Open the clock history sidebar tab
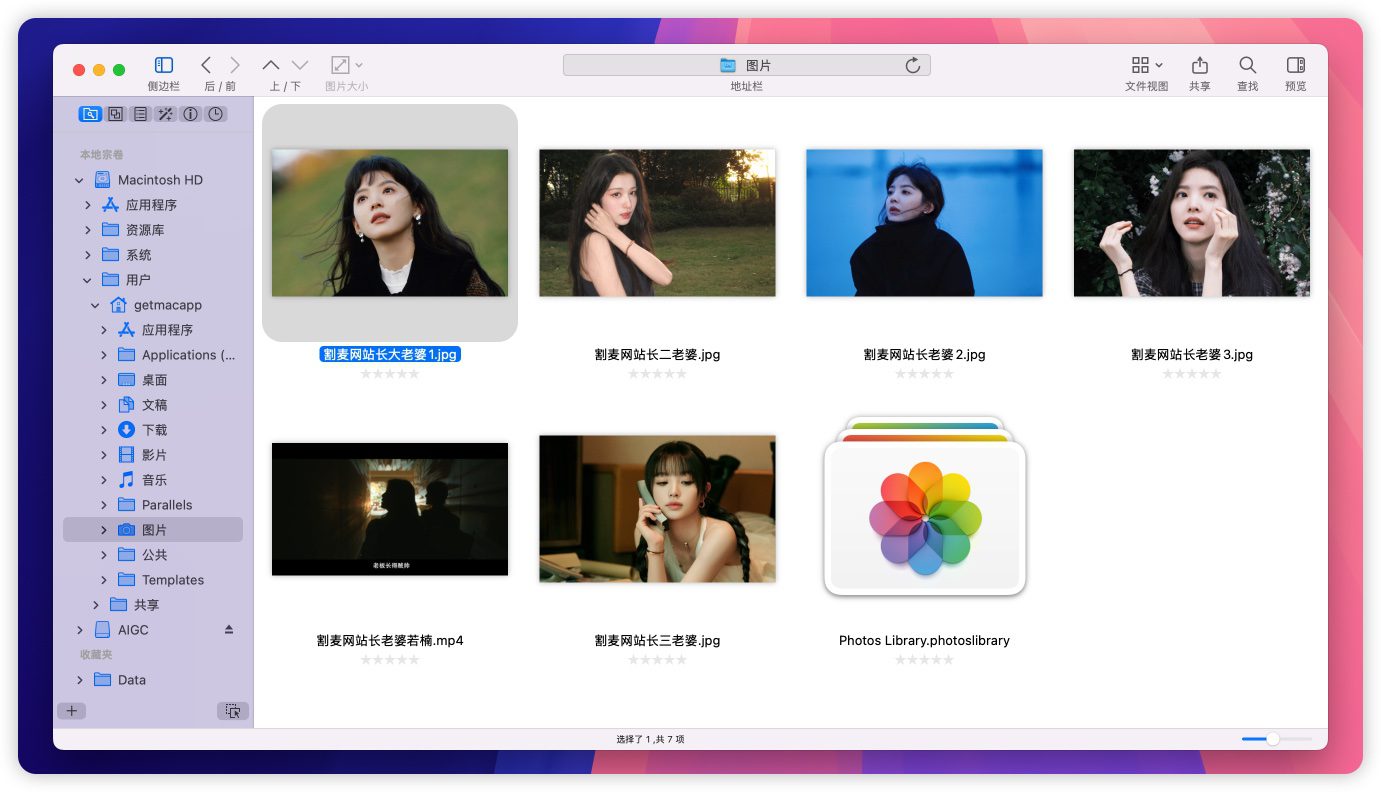 216,114
